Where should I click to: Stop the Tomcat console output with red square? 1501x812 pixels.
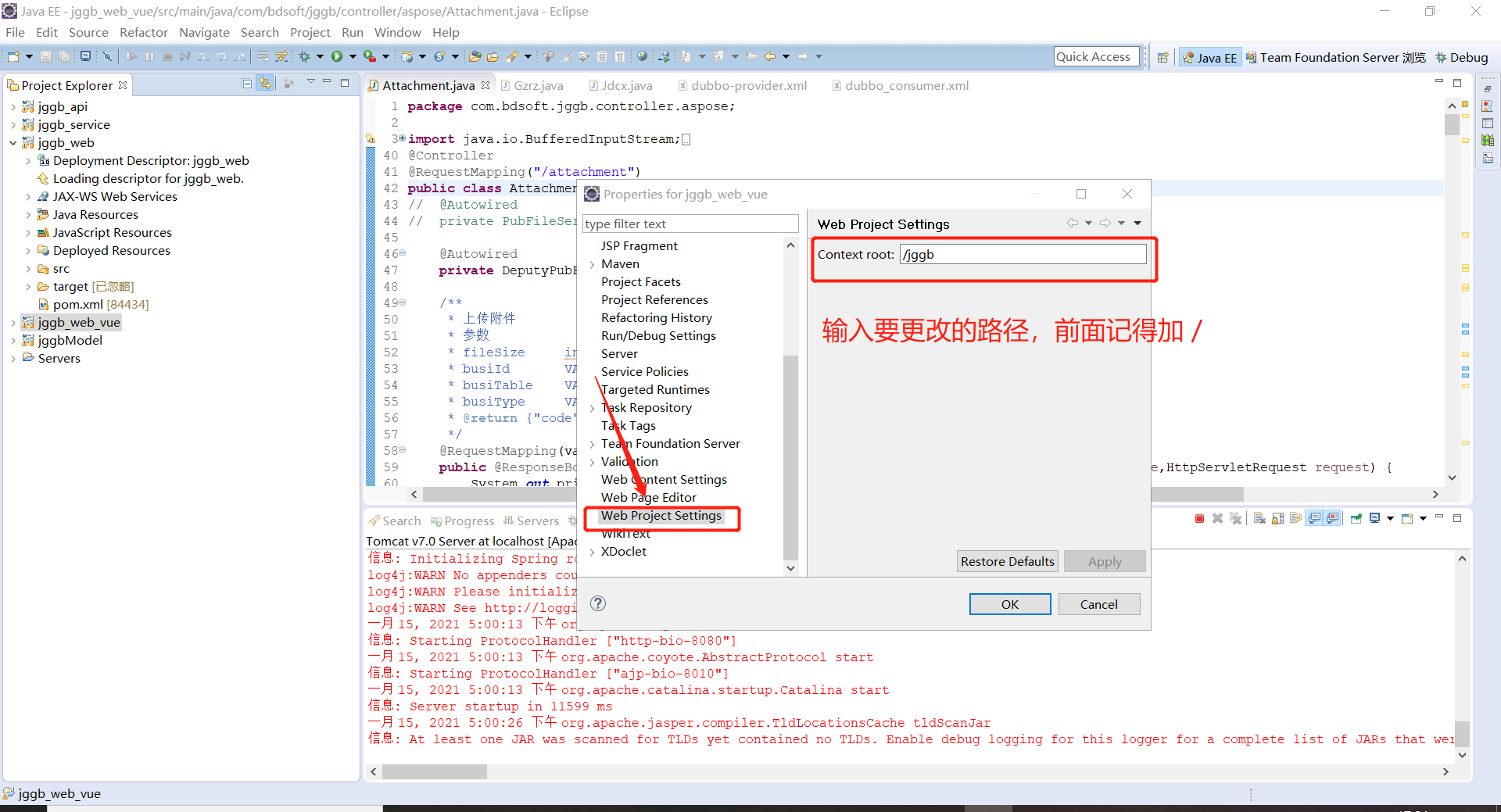(1200, 517)
